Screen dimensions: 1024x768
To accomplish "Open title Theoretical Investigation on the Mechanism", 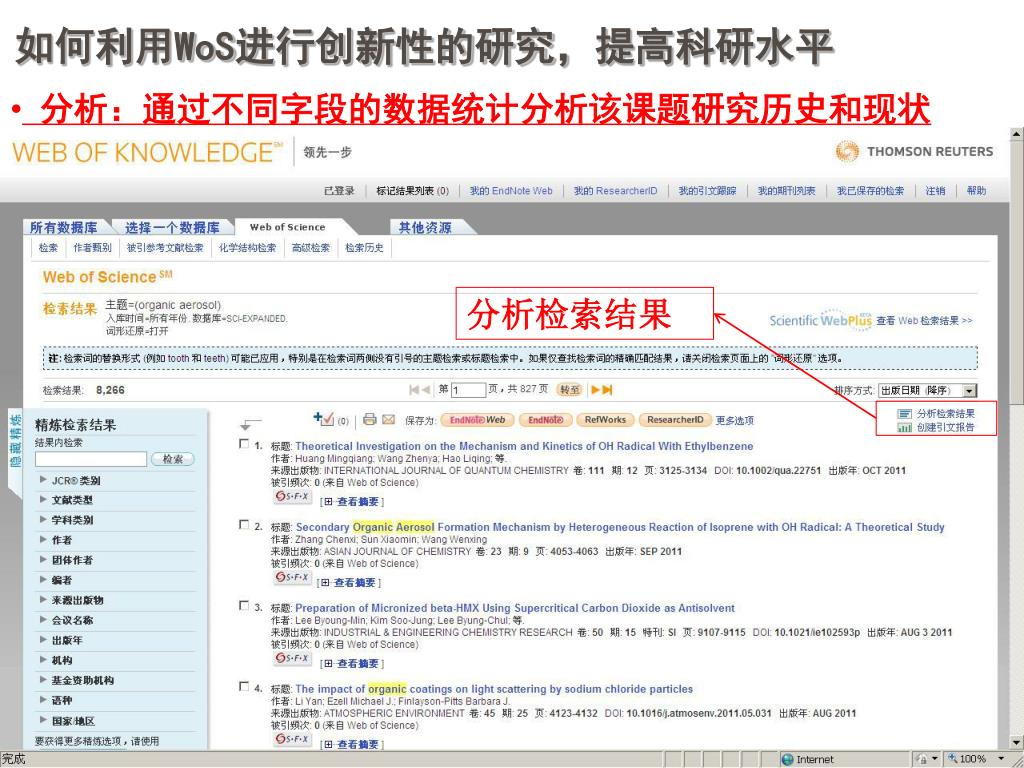I will coord(524,446).
